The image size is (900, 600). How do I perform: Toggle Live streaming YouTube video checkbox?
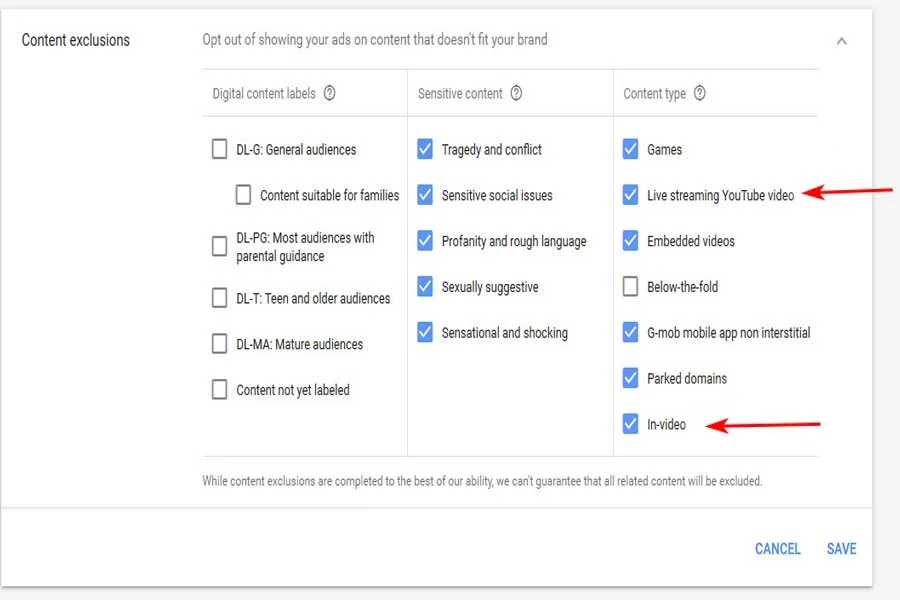coord(630,195)
